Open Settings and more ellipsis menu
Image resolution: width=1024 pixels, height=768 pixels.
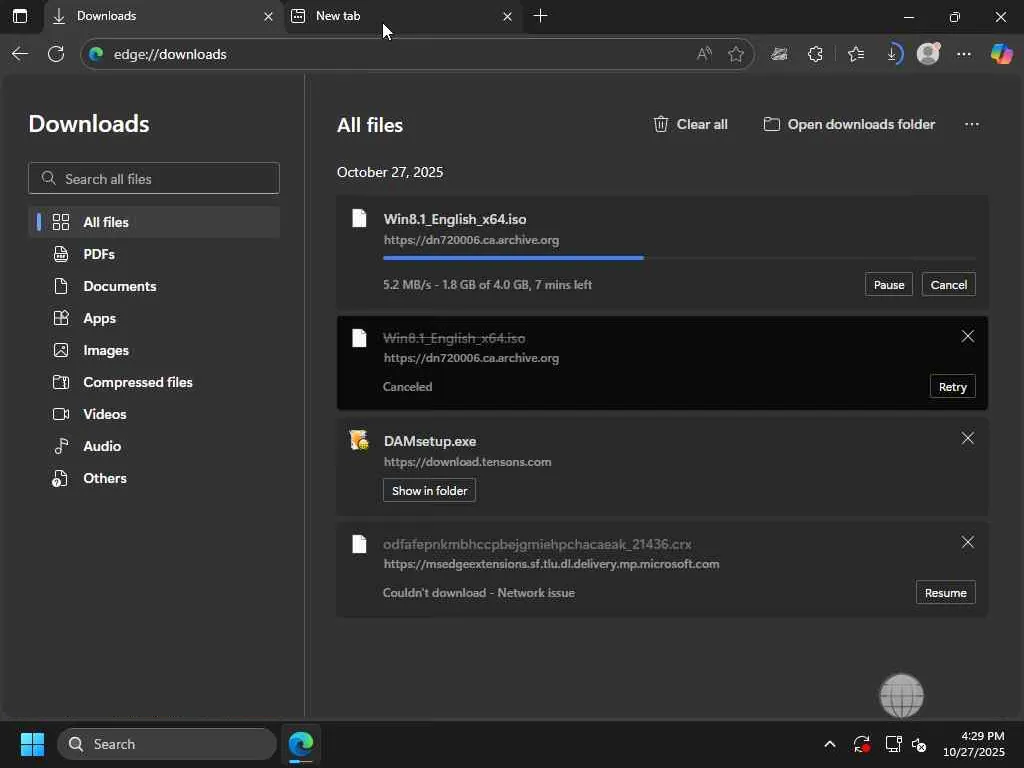click(964, 54)
